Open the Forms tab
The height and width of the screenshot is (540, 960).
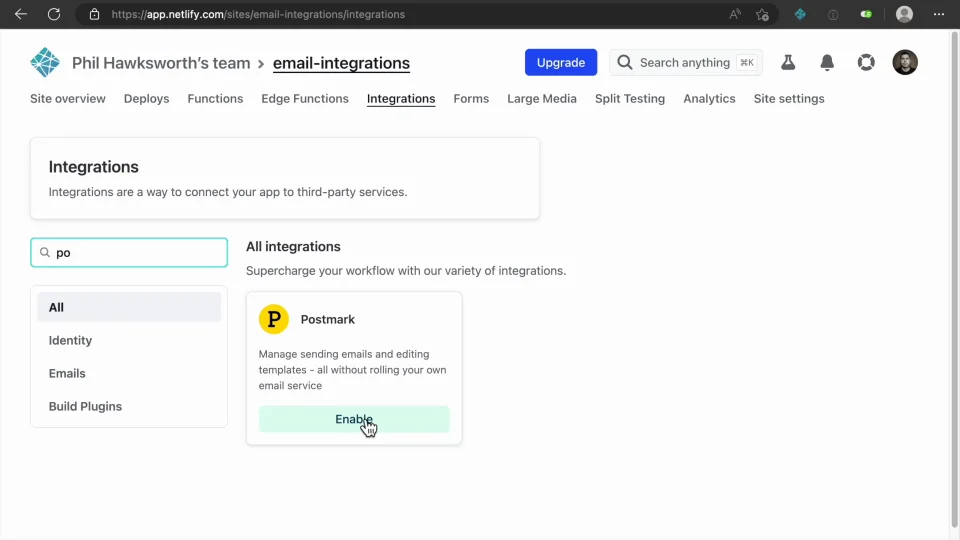pos(471,99)
